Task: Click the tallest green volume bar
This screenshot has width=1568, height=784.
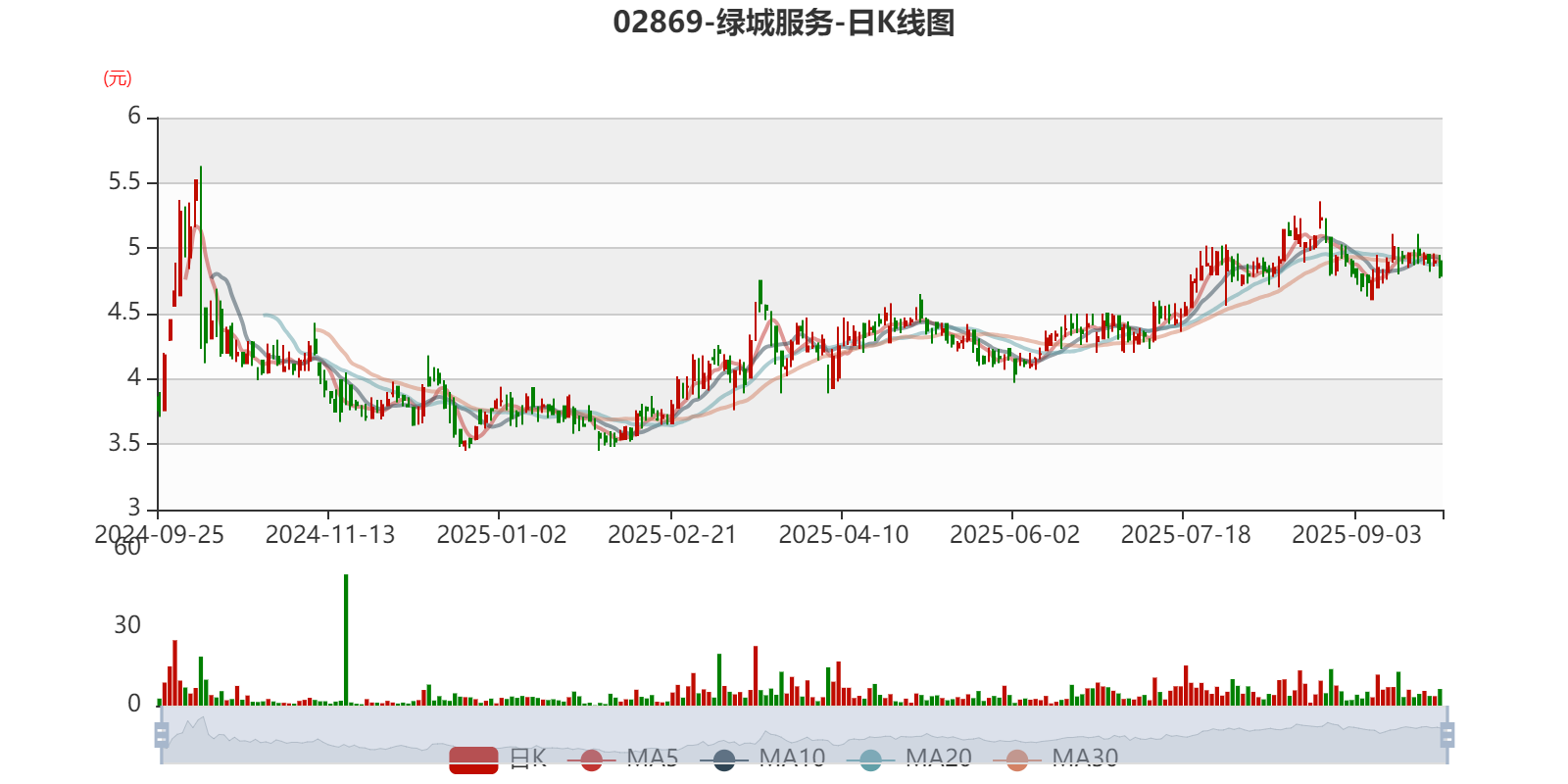Action: (x=346, y=639)
